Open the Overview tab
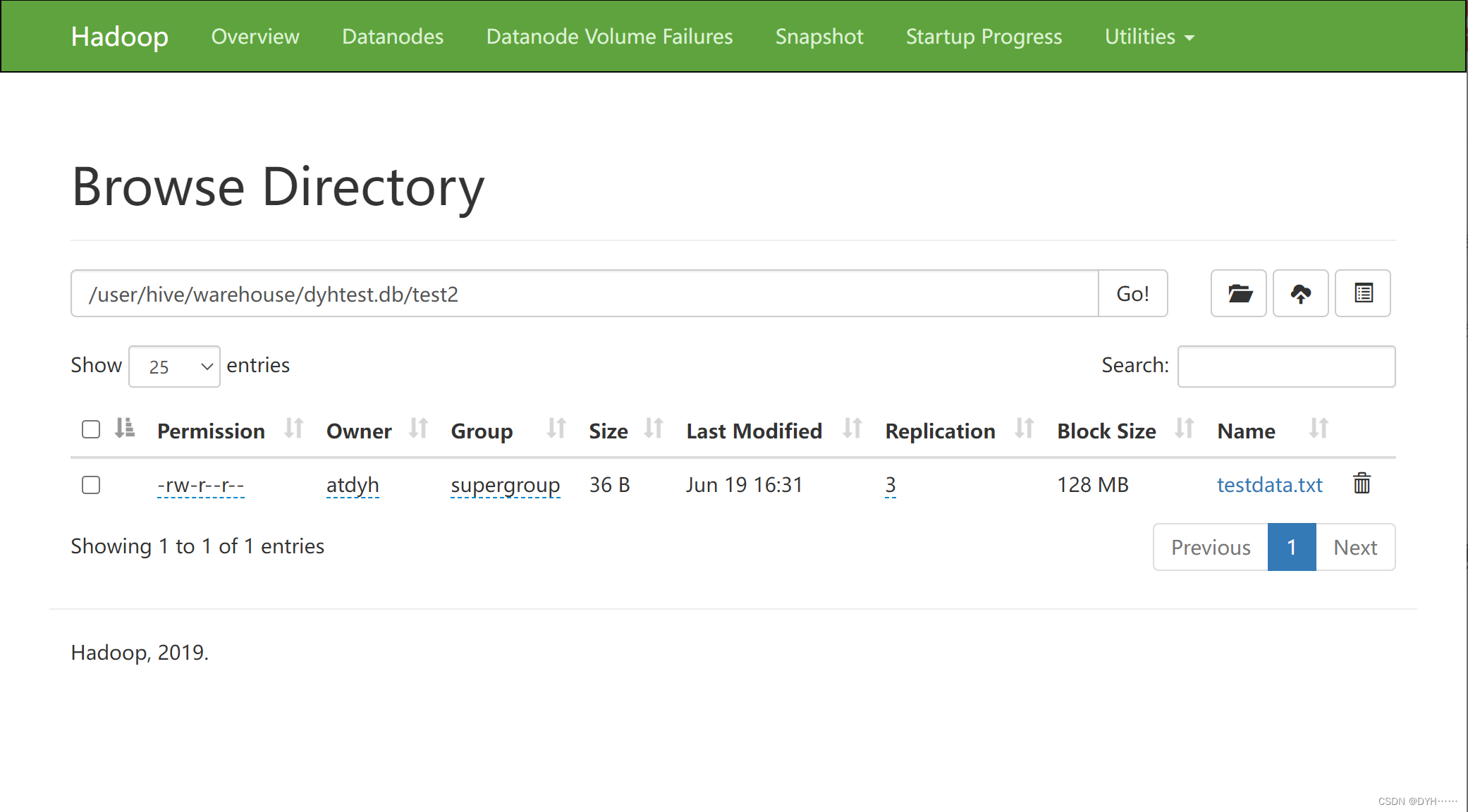1468x812 pixels. pyautogui.click(x=255, y=37)
